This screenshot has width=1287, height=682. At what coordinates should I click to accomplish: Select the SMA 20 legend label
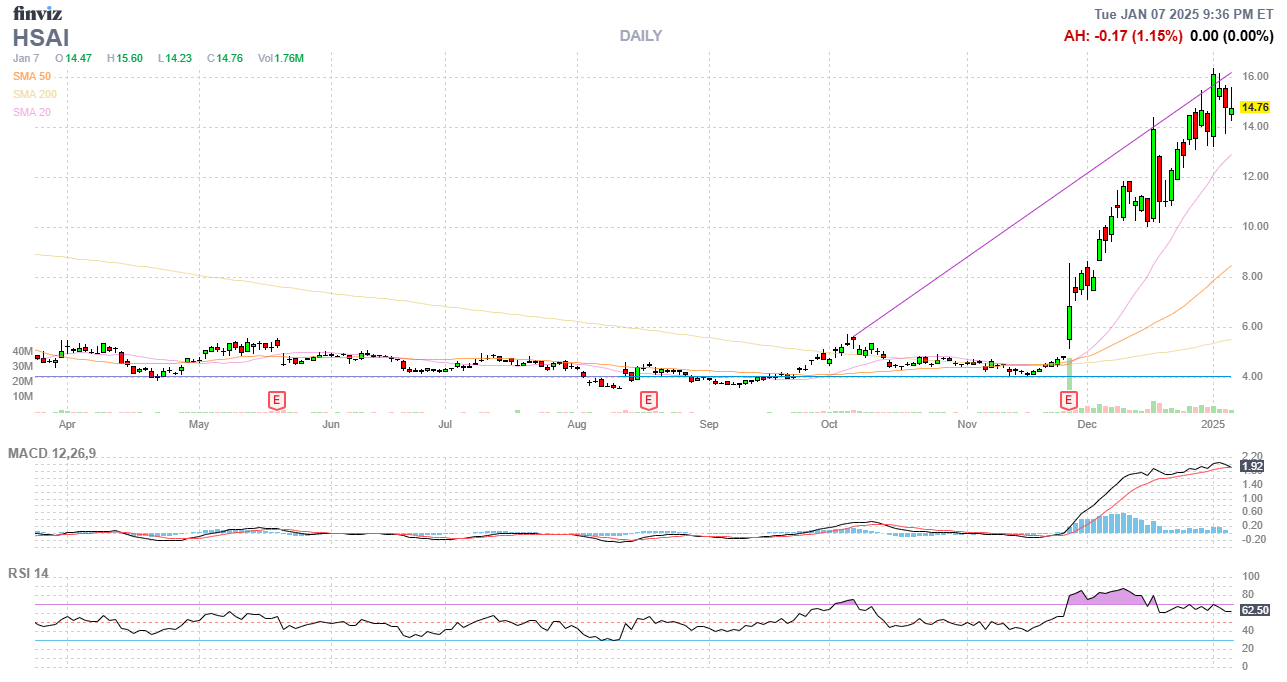coord(32,112)
